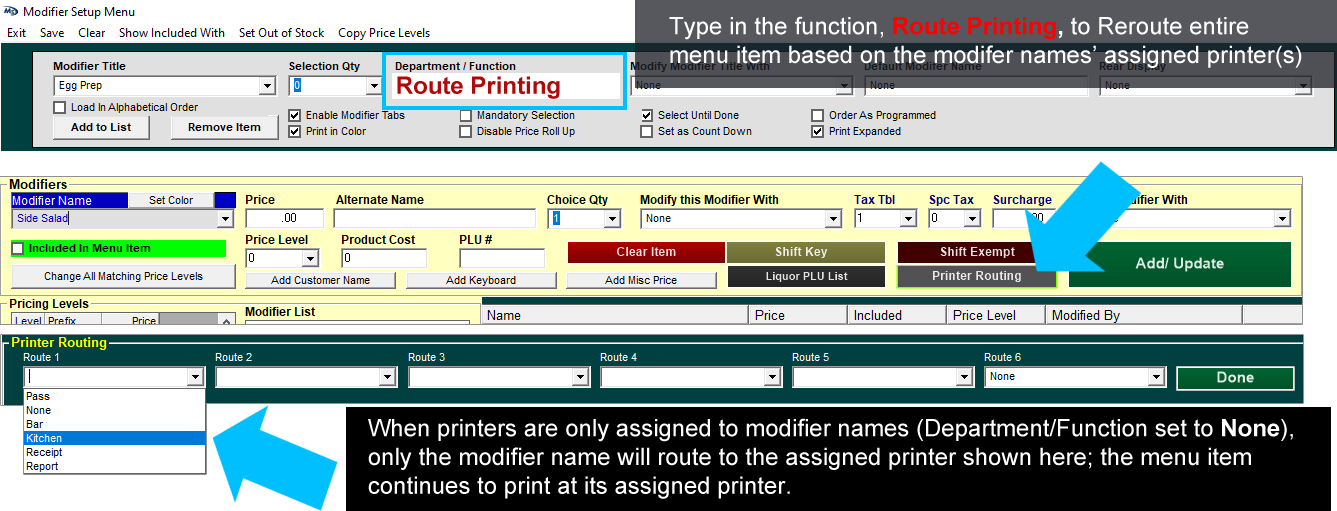Viewport: 1337px width, 511px height.
Task: Expand the Spc Tax dropdown
Action: [971, 218]
